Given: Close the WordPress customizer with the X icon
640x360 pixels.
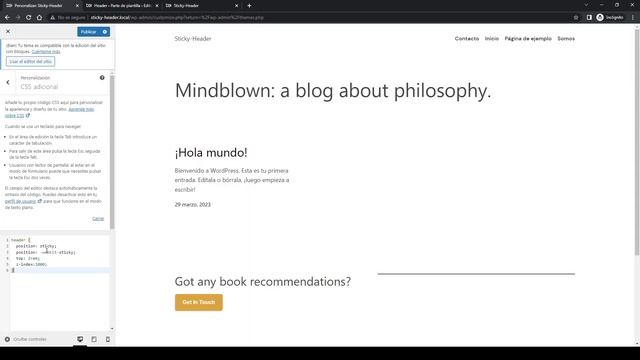Looking at the screenshot, I should (x=8, y=31).
